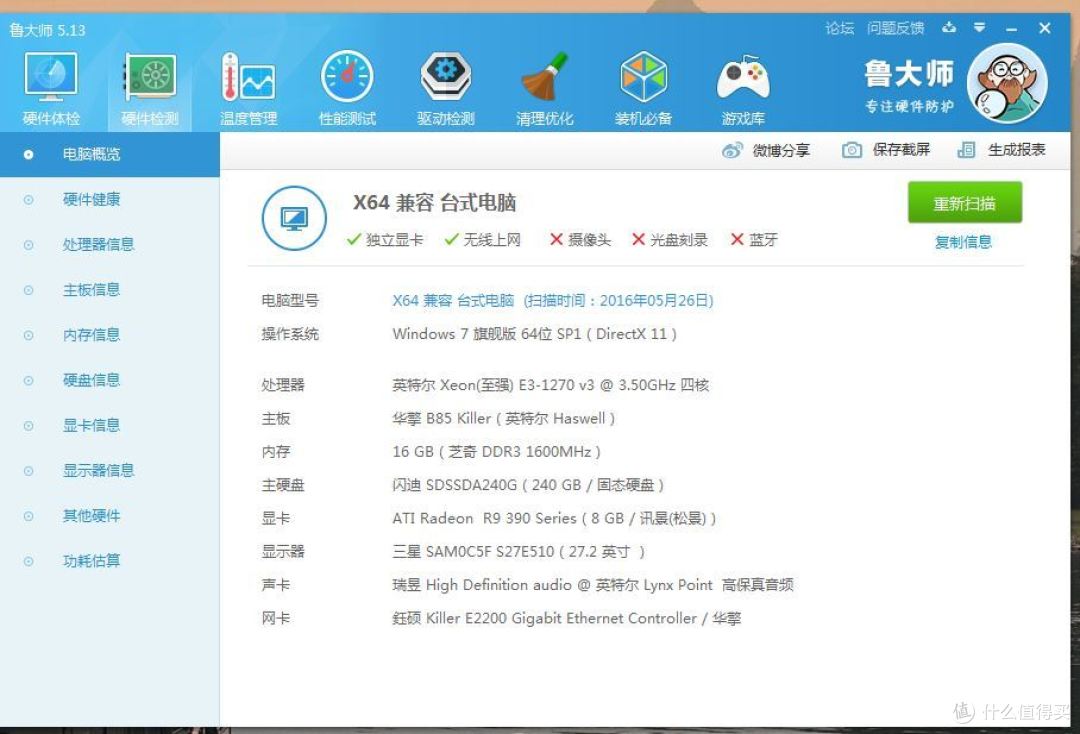1080x734 pixels.
Task: Close the 鲁大师 window
Action: 1044,28
